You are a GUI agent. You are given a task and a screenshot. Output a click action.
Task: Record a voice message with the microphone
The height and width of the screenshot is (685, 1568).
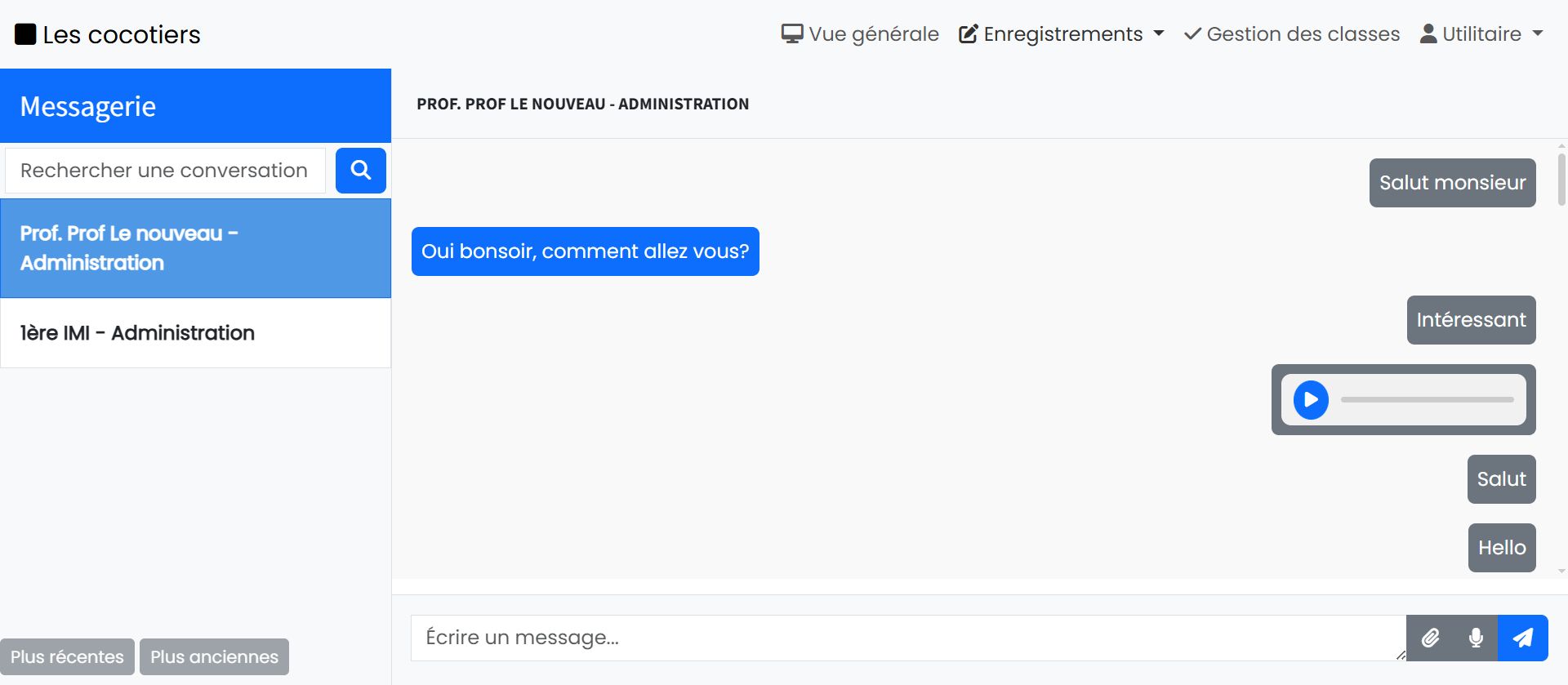click(x=1476, y=638)
